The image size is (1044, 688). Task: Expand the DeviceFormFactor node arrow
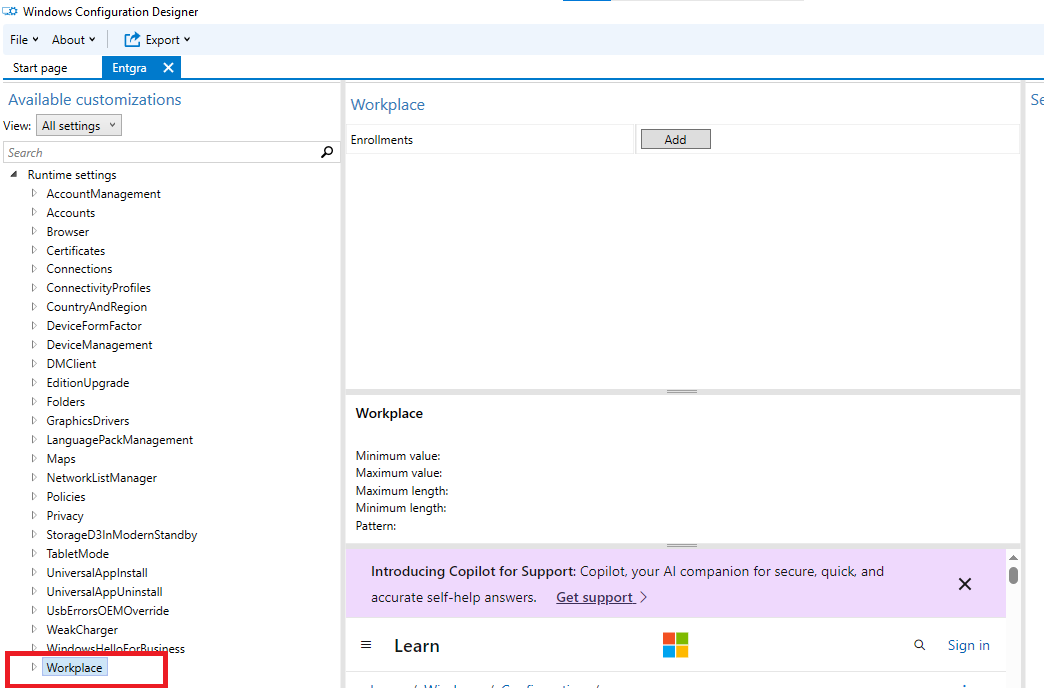tap(34, 325)
